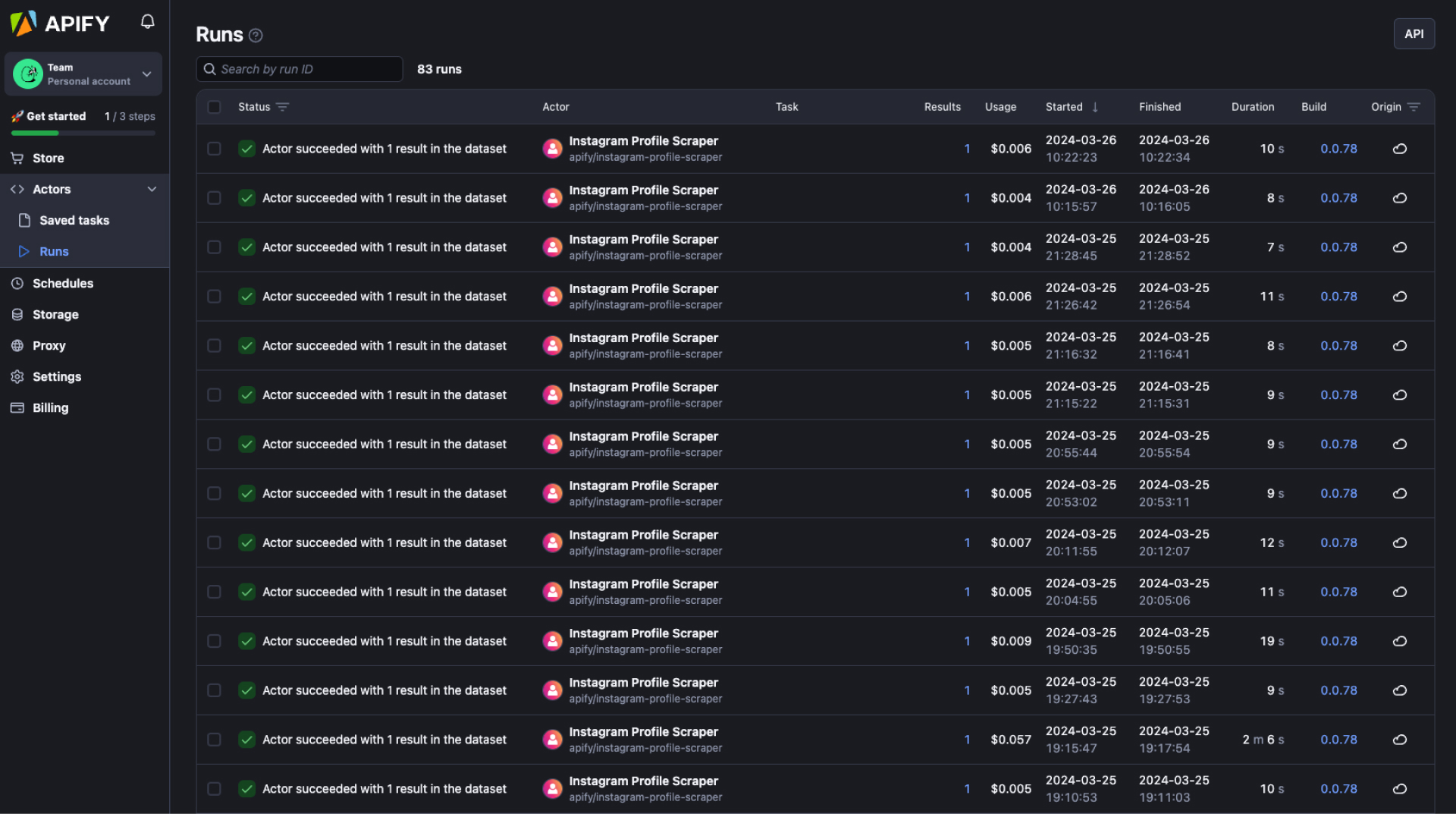
Task: Click the $0.009 usage value
Action: 1011,641
